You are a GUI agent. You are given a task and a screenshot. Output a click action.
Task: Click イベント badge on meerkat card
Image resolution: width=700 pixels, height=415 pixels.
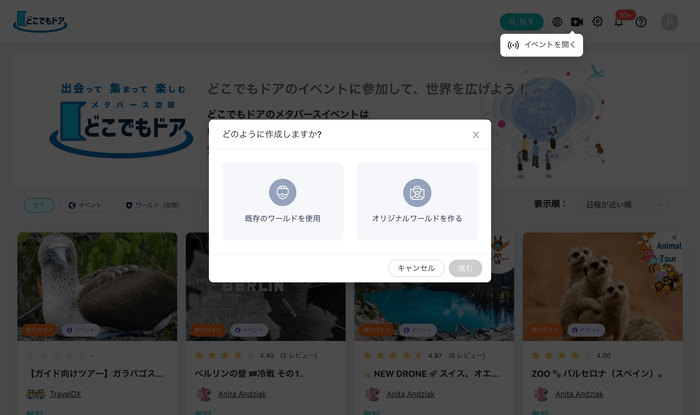click(586, 330)
